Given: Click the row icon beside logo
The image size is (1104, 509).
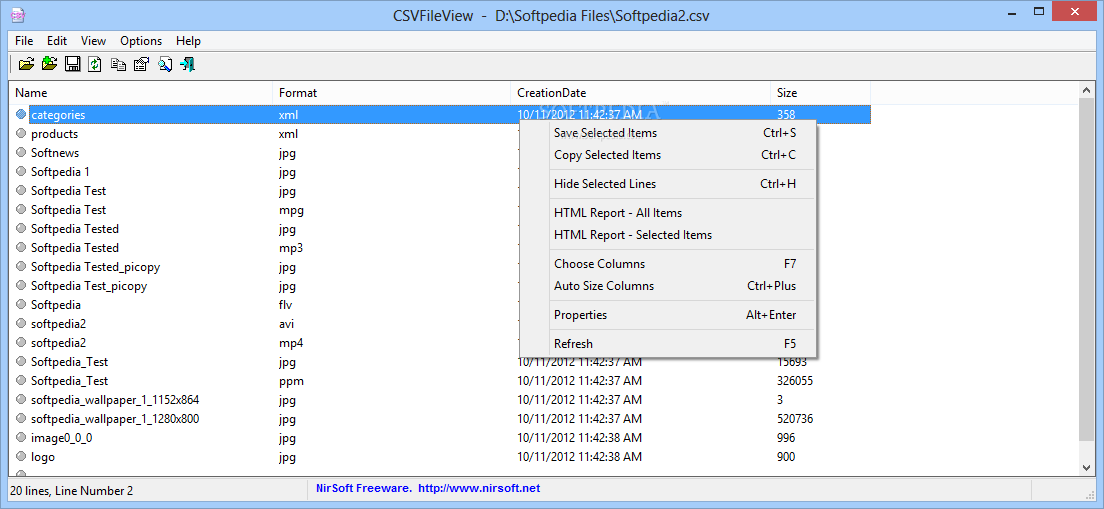Looking at the screenshot, I should point(20,457).
